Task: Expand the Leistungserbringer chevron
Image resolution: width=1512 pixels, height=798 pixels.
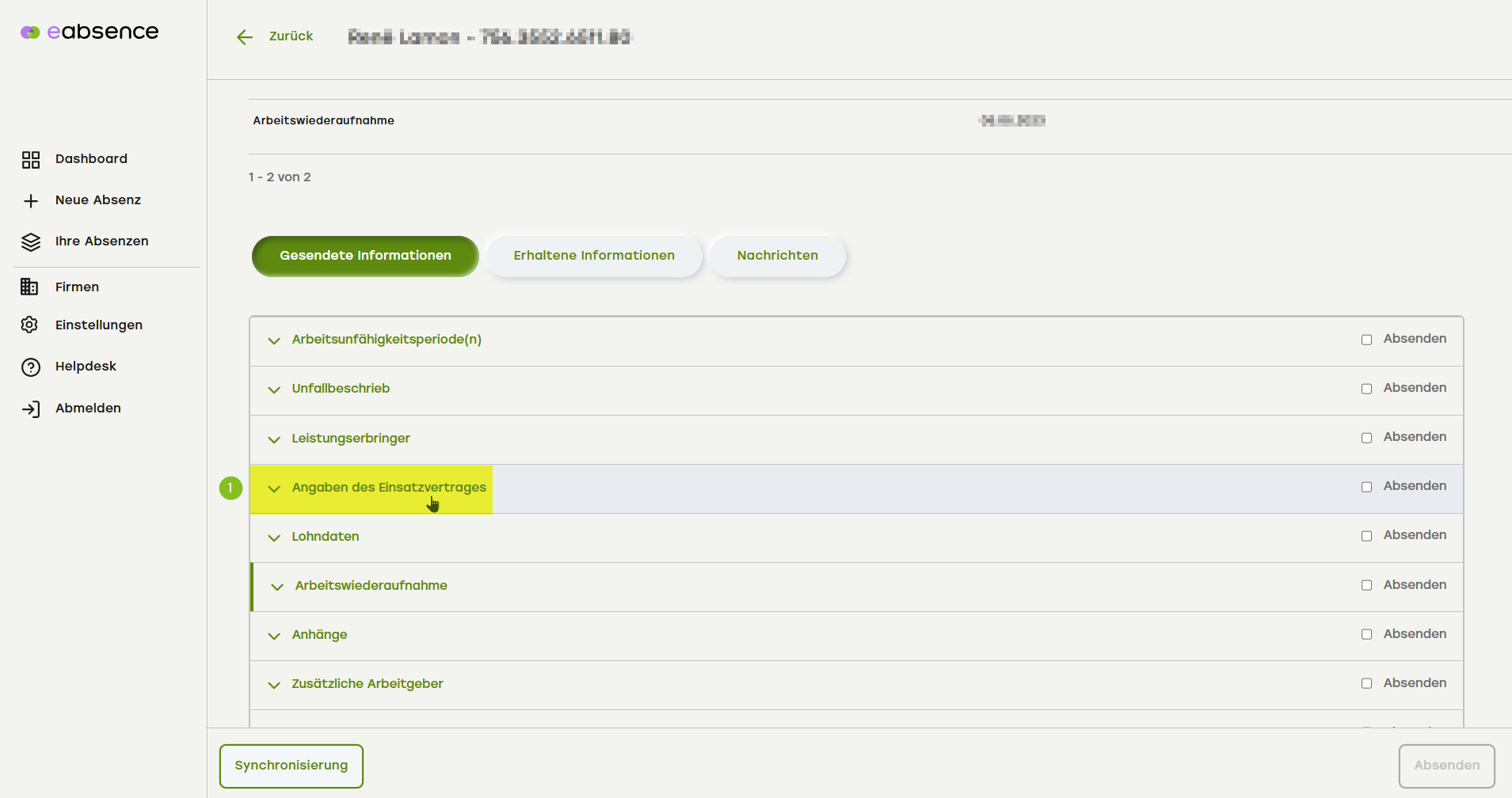Action: click(274, 439)
